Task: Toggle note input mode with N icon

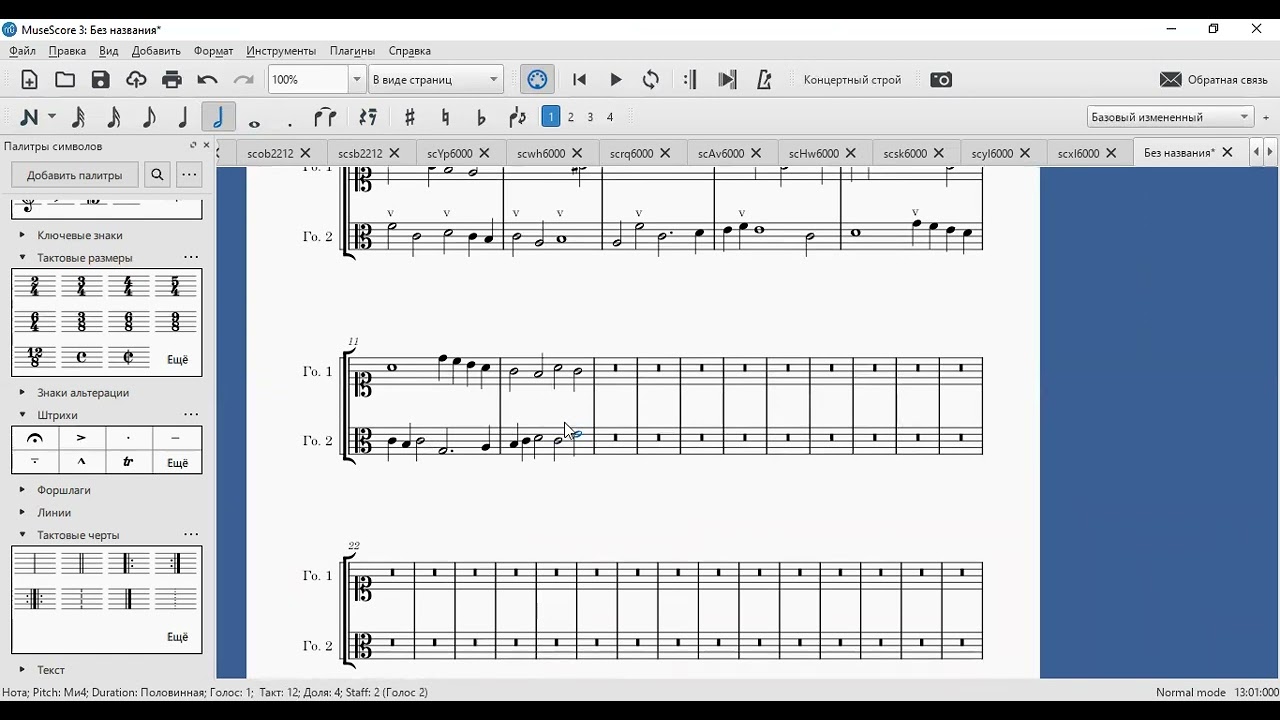Action: coord(29,117)
